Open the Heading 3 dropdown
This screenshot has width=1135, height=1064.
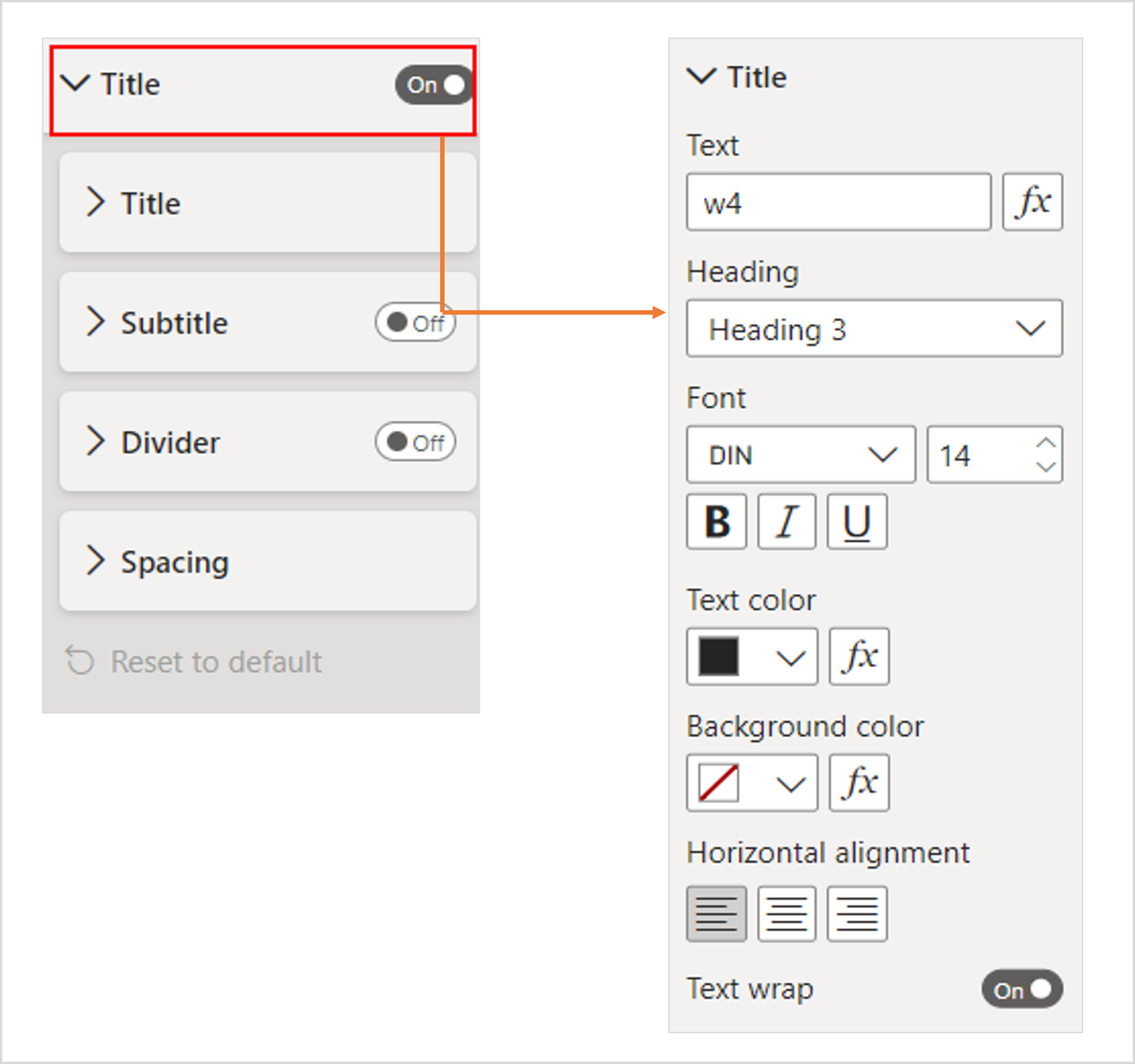point(873,329)
